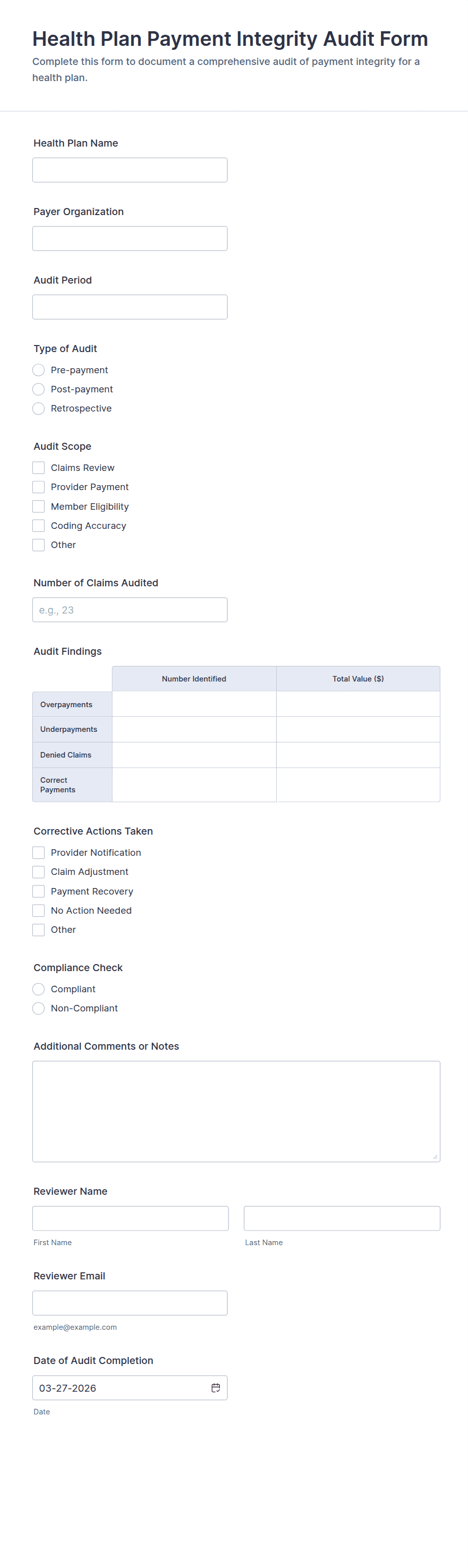Check Payment Recovery corrective action
The image size is (468, 1568).
38,891
